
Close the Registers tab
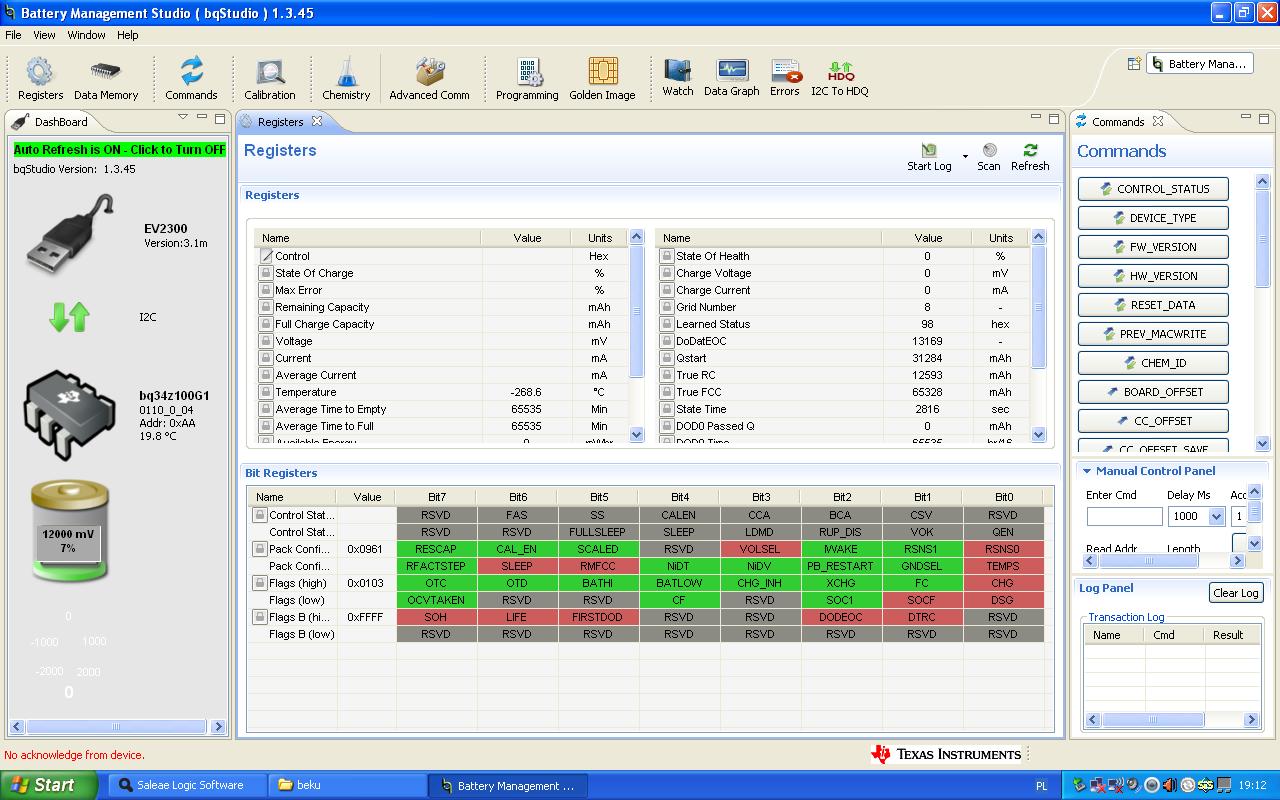(x=317, y=121)
